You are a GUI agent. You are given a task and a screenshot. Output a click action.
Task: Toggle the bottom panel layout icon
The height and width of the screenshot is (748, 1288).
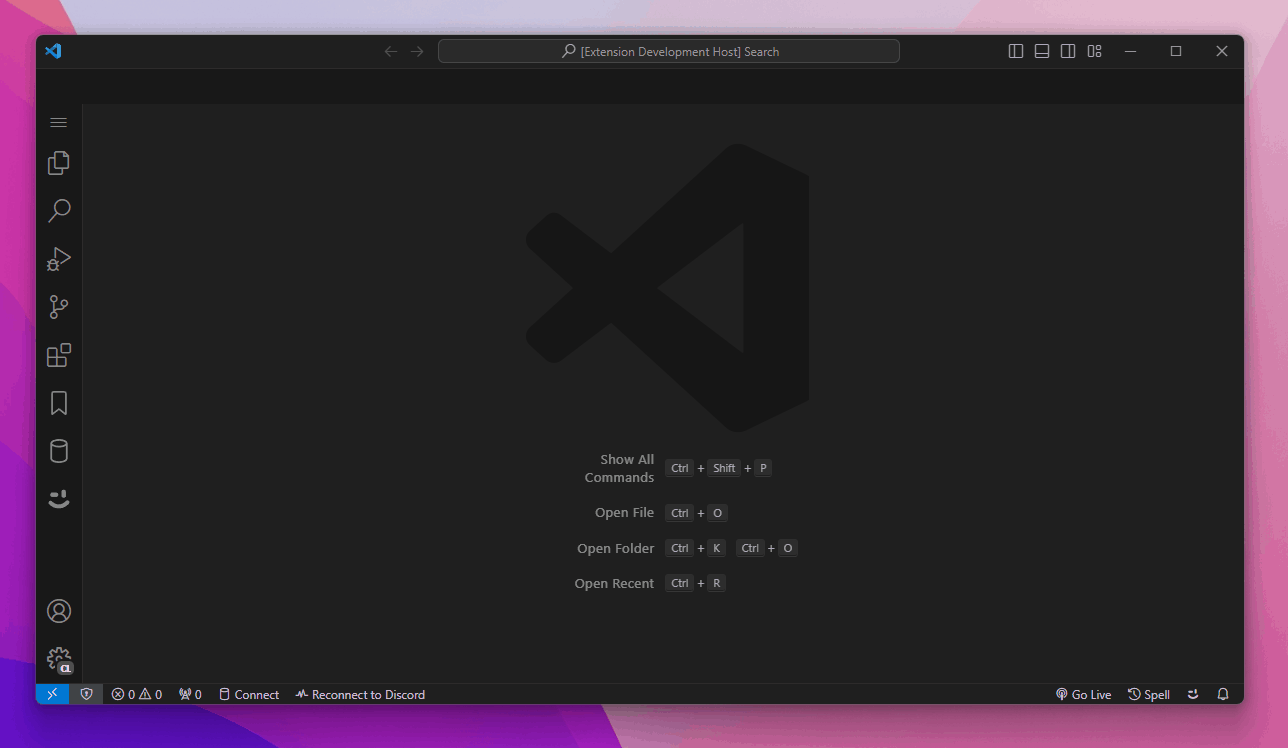pyautogui.click(x=1042, y=51)
